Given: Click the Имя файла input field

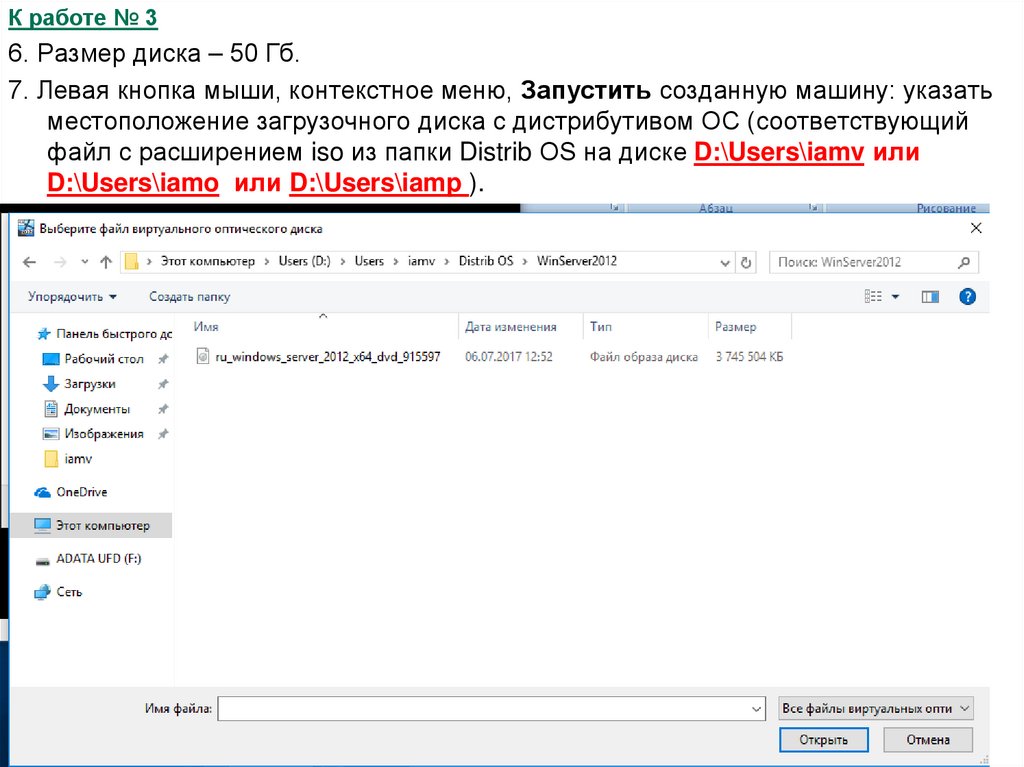Looking at the screenshot, I should 483,708.
